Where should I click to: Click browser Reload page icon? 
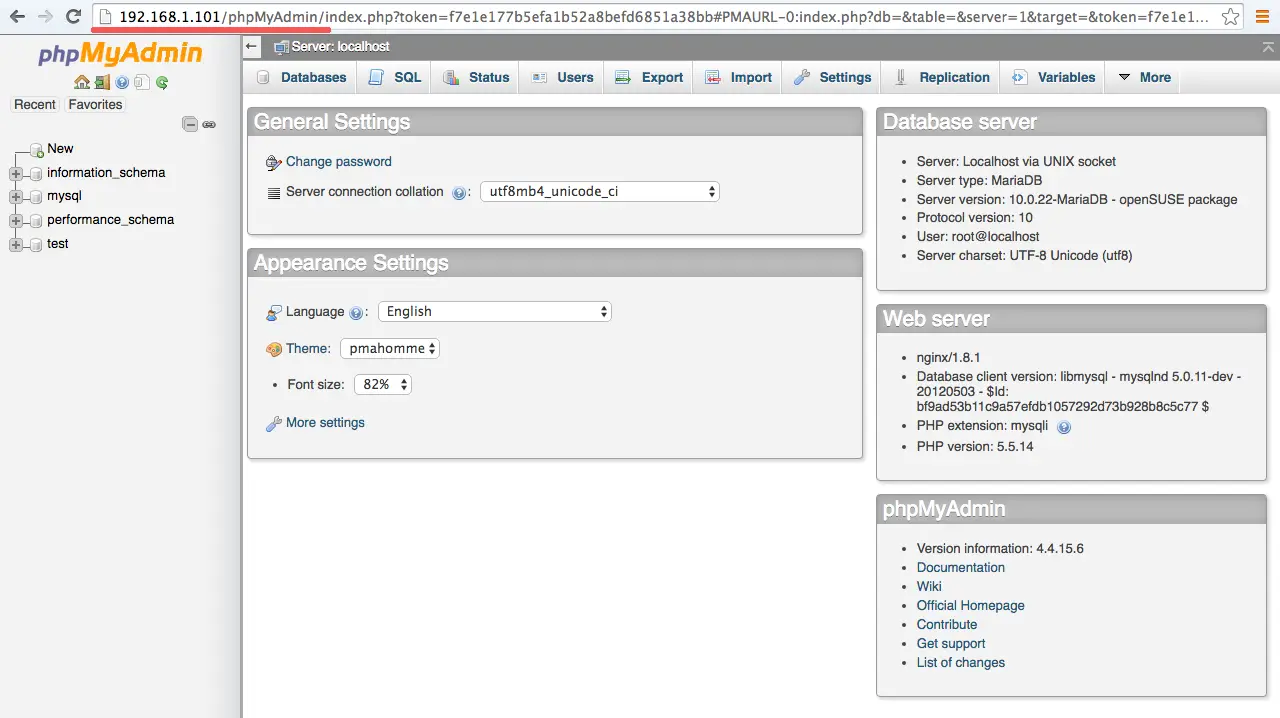(73, 16)
